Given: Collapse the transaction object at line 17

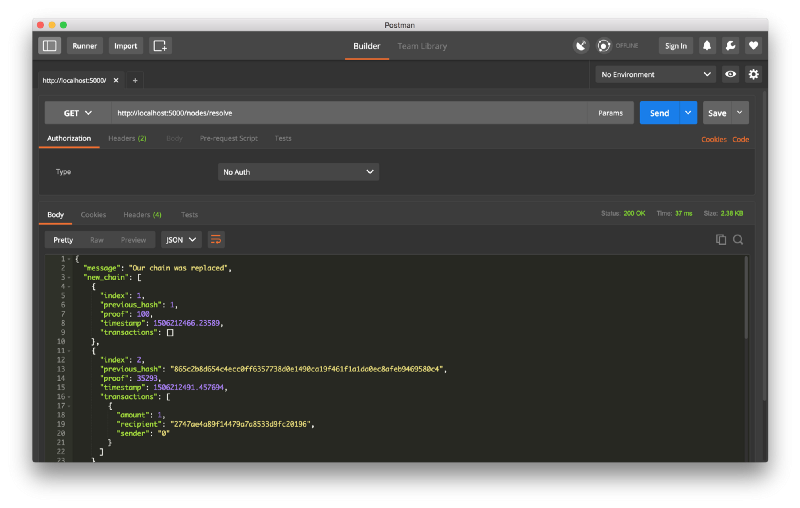Looking at the screenshot, I should click(x=69, y=405).
